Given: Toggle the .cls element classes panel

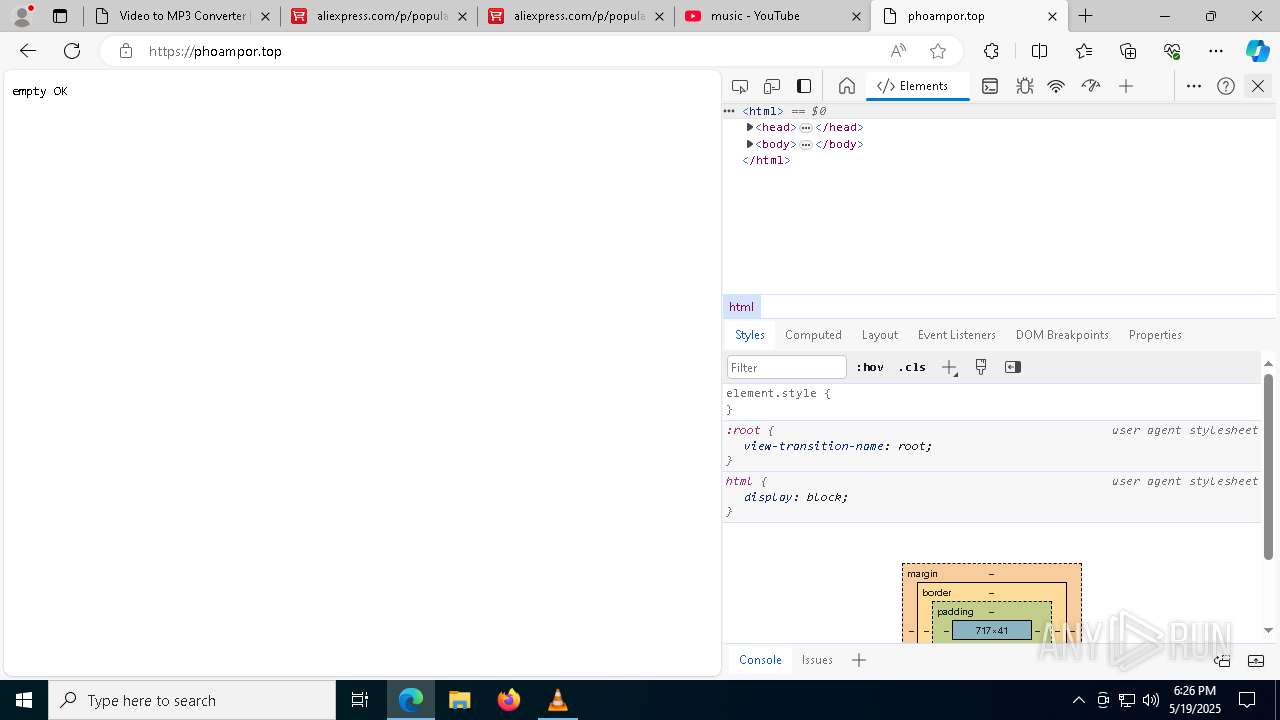Looking at the screenshot, I should pos(912,367).
